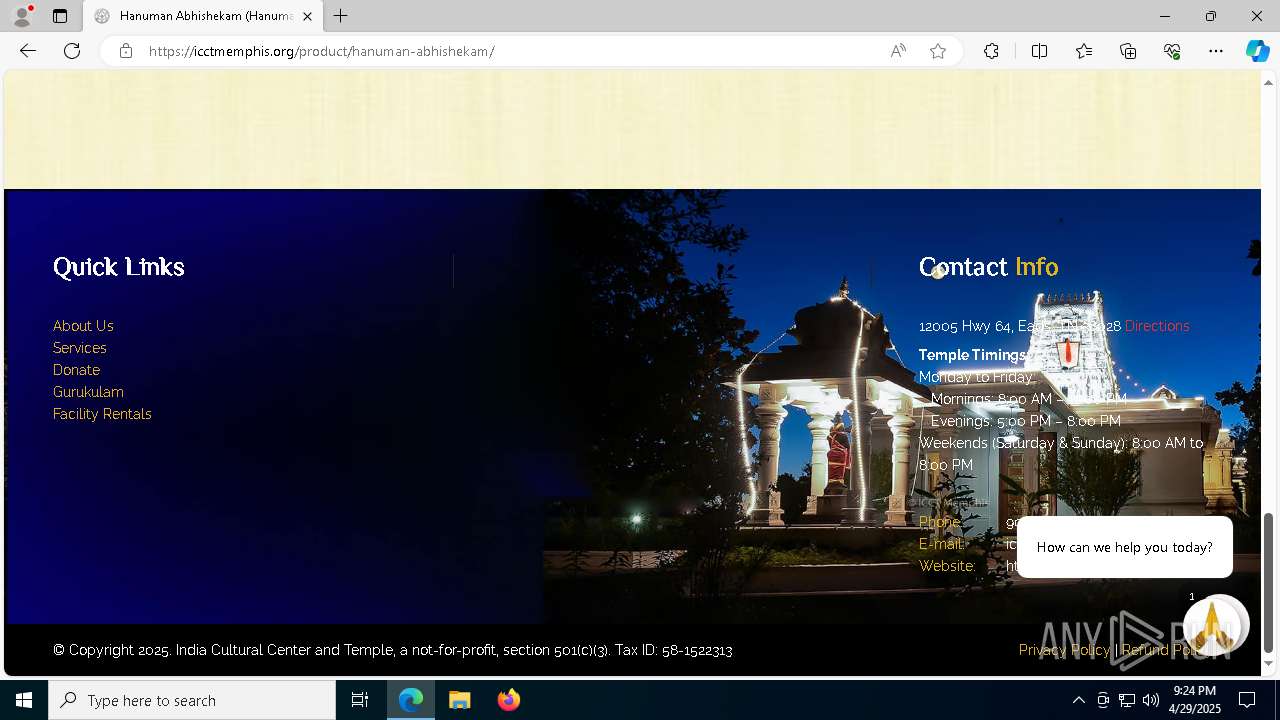The height and width of the screenshot is (720, 1280).
Task: Open About Us link
Action: click(x=83, y=326)
